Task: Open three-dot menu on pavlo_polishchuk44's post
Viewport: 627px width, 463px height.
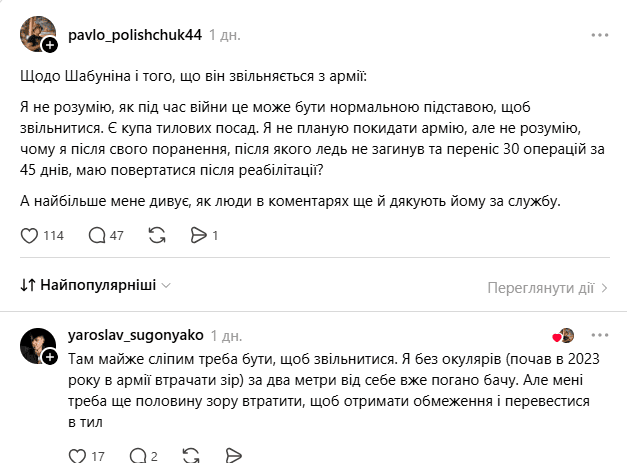Action: (600, 35)
